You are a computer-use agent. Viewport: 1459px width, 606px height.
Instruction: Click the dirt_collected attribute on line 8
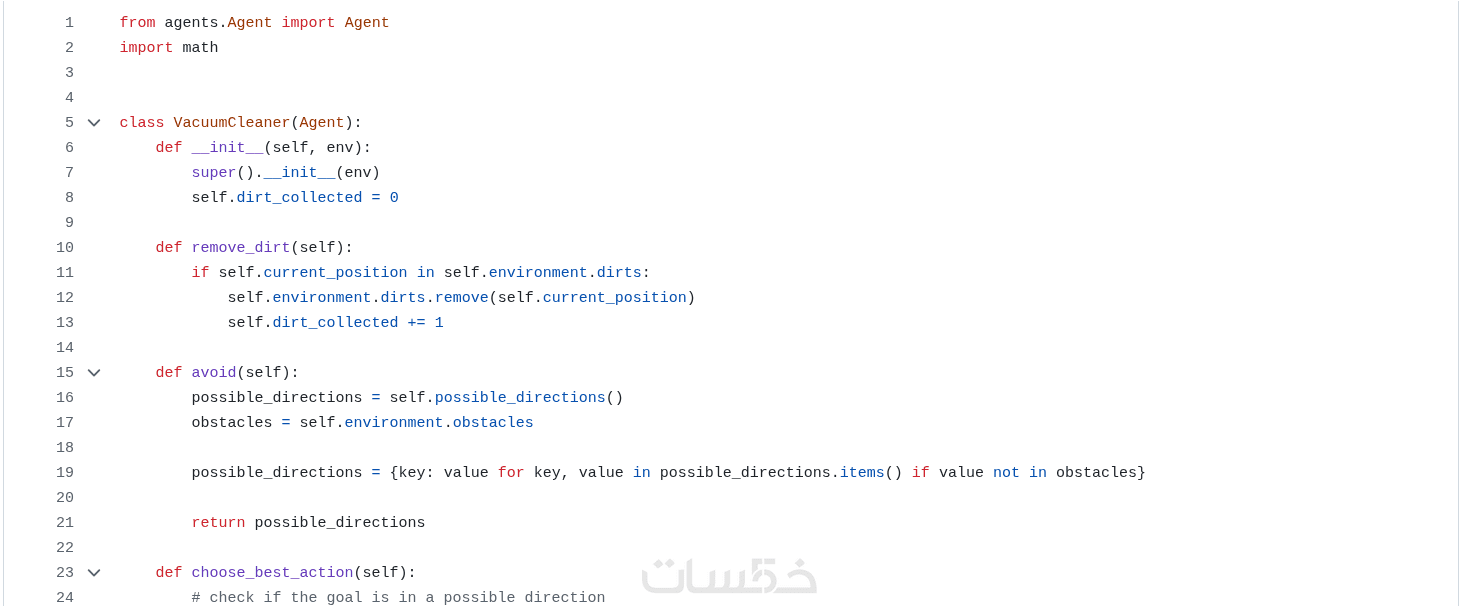[299, 198]
